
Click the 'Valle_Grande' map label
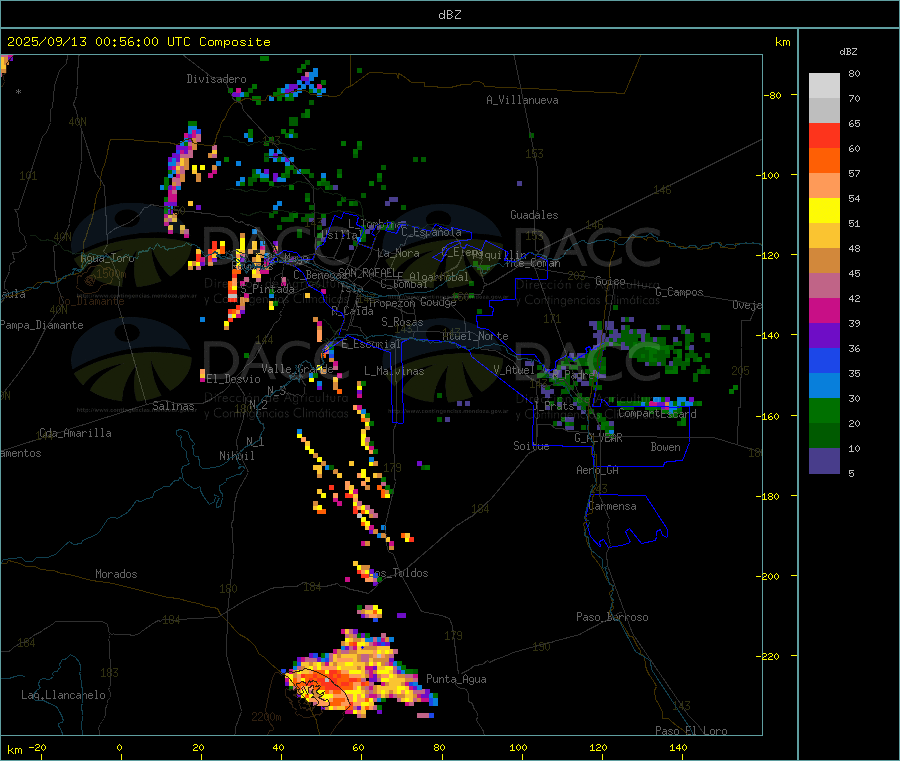298,368
